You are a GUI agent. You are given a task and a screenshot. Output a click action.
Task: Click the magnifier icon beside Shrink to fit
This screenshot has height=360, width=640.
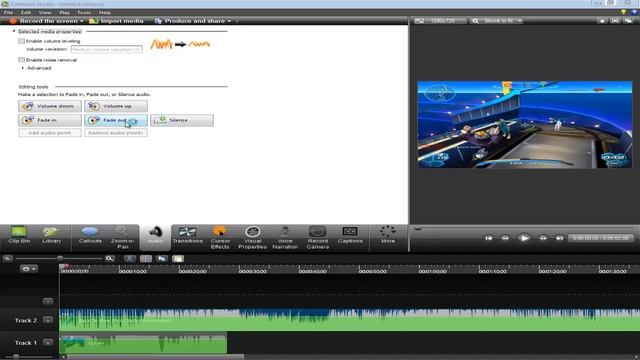point(475,21)
